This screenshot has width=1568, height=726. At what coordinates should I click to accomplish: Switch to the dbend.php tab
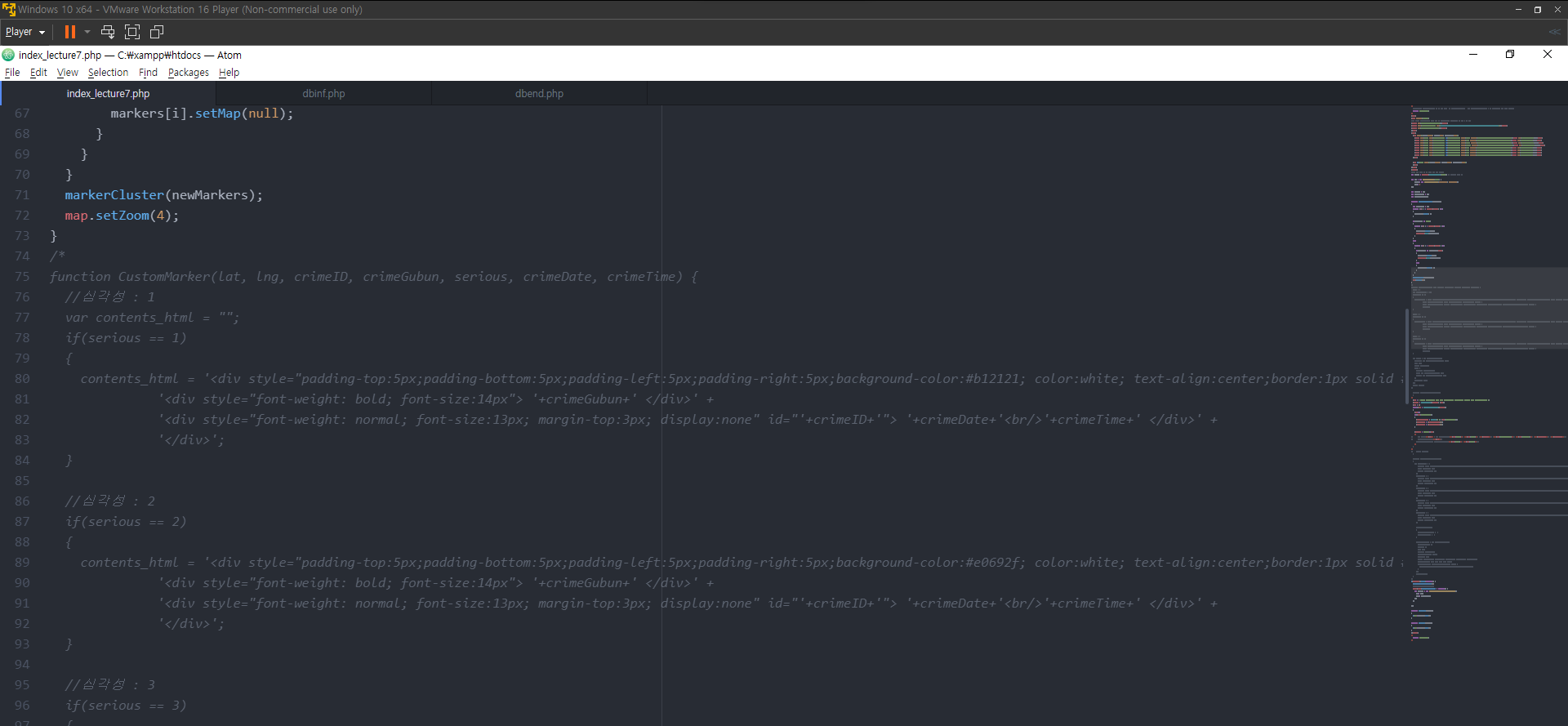(x=539, y=94)
